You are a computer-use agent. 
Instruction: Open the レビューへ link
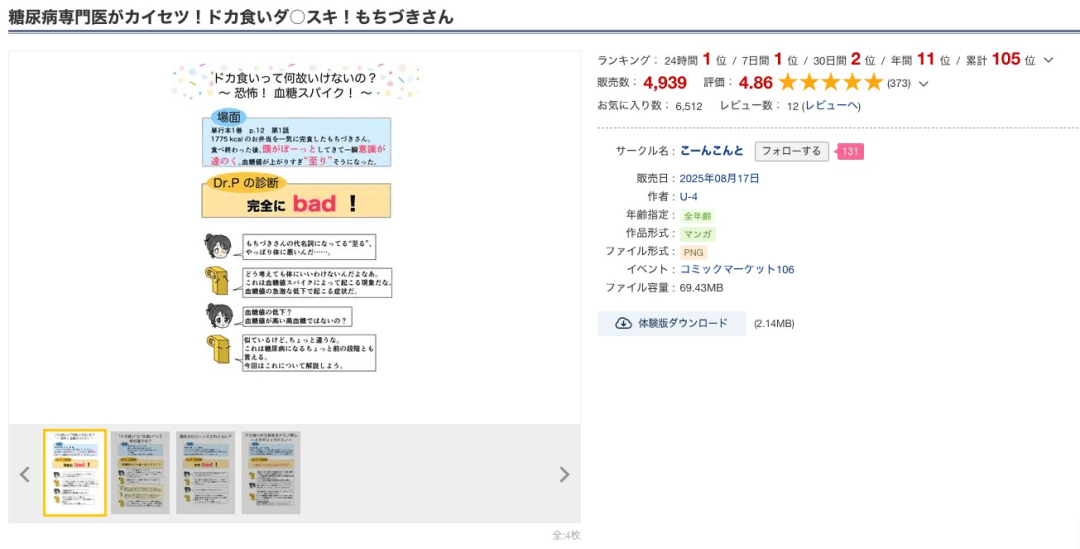point(831,106)
